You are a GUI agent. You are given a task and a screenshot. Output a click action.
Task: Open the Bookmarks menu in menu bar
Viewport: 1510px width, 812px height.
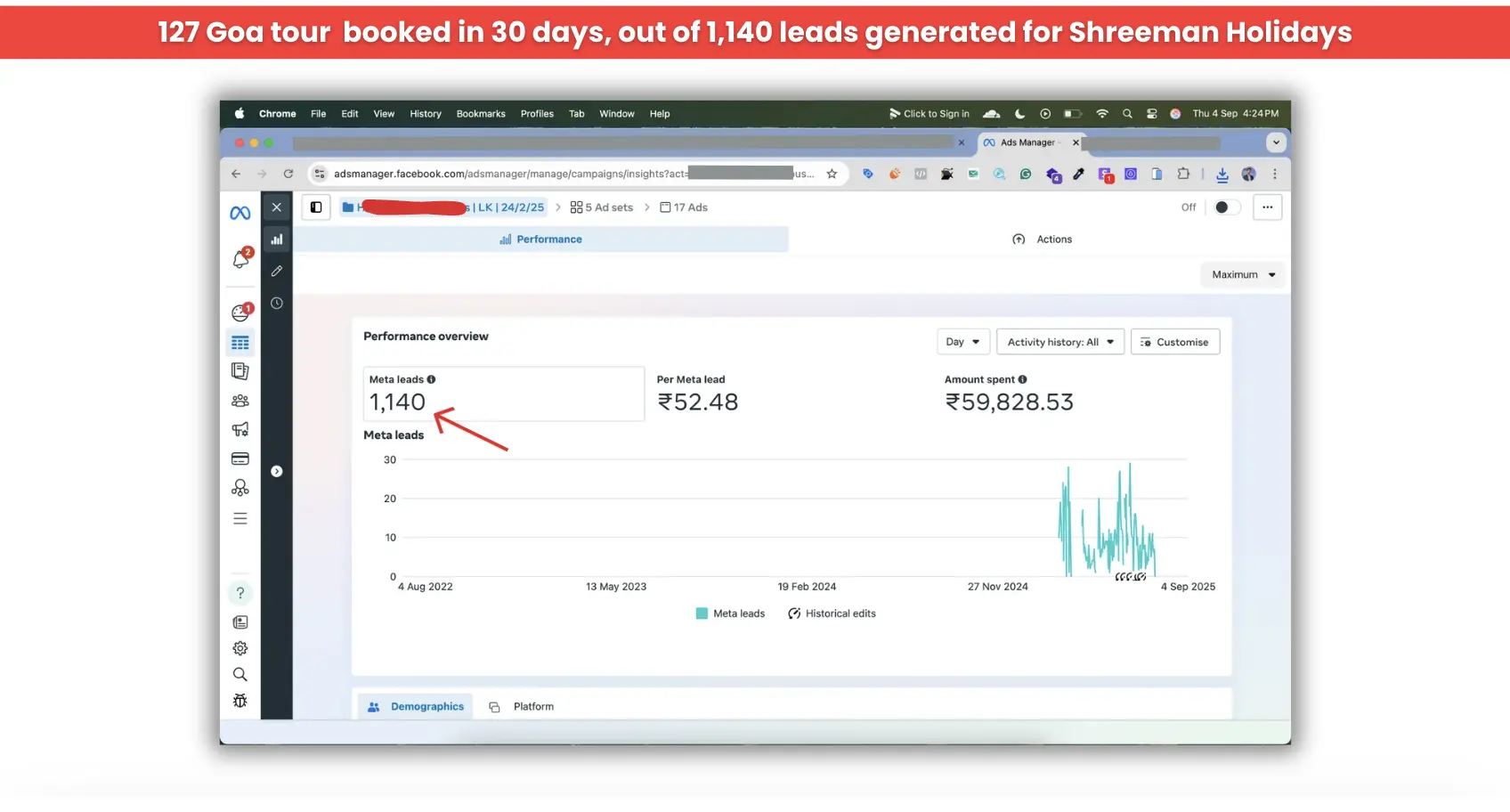pyautogui.click(x=481, y=114)
